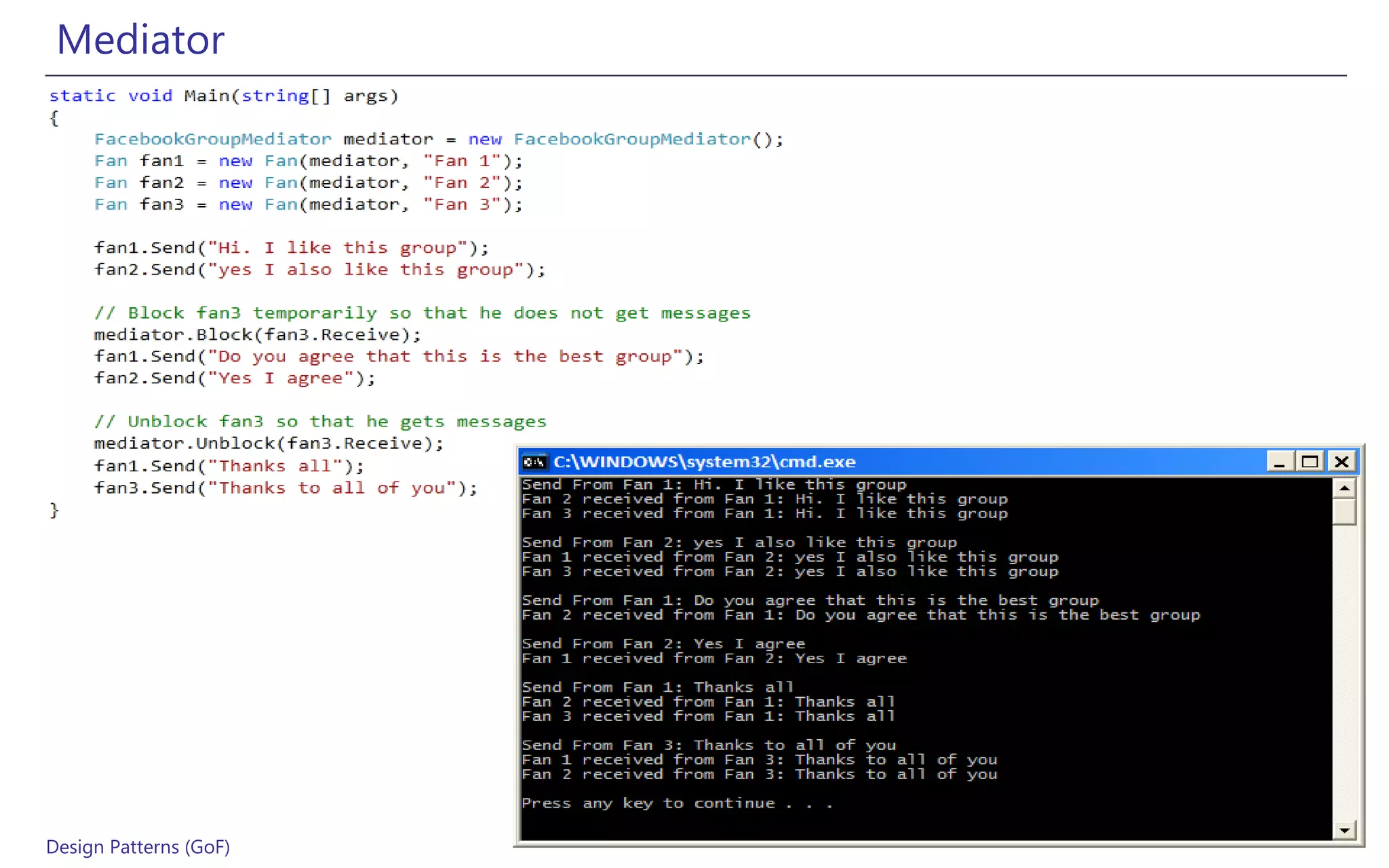Click the mediator.Block(fan3.Receive) code line

257,335
